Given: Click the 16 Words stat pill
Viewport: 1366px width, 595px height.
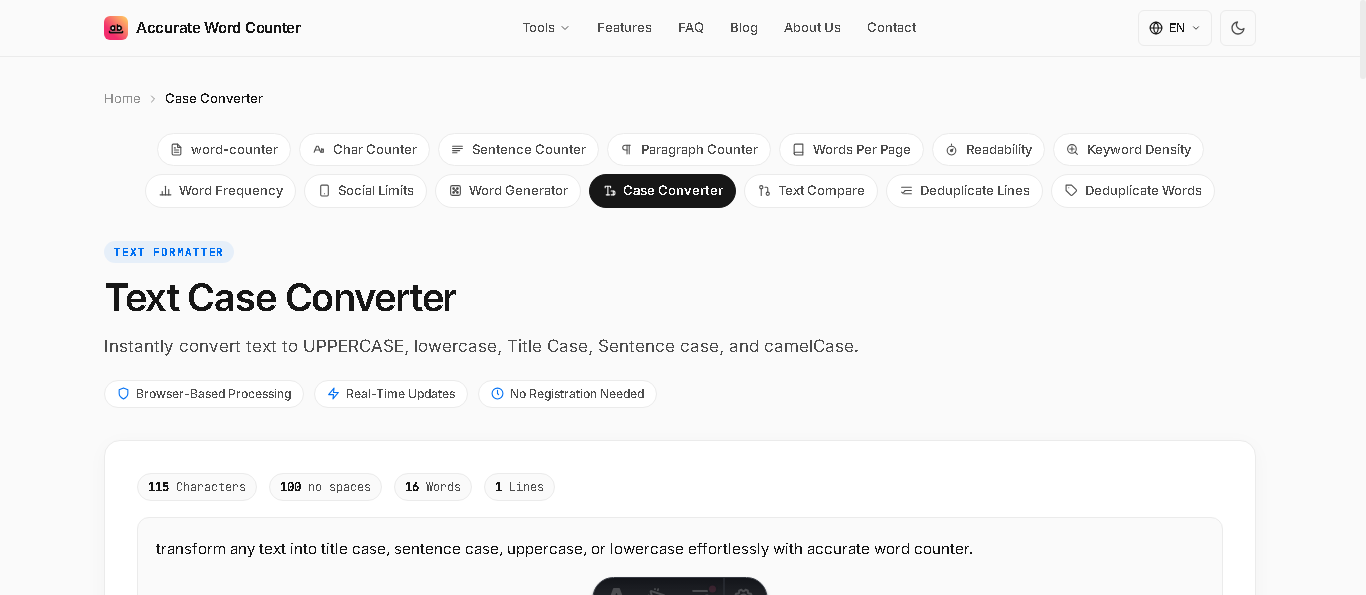Looking at the screenshot, I should (x=433, y=487).
